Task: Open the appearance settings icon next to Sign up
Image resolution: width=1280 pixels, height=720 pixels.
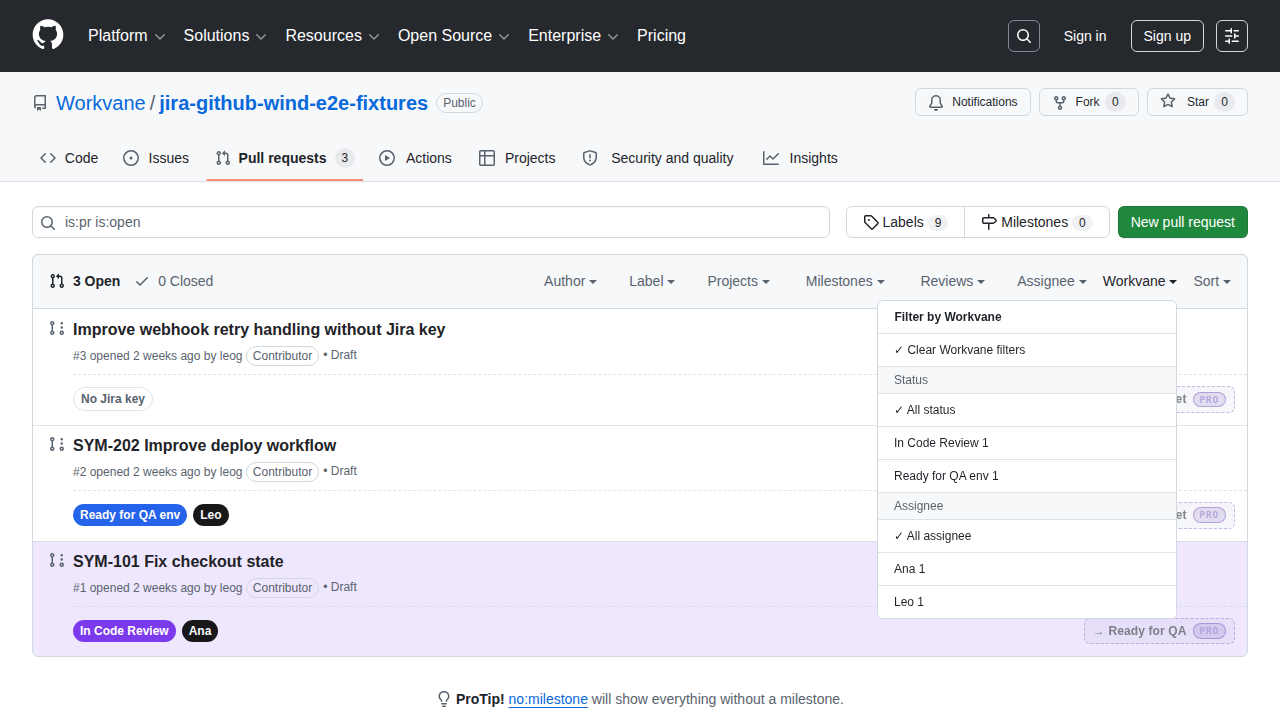Action: point(1232,36)
